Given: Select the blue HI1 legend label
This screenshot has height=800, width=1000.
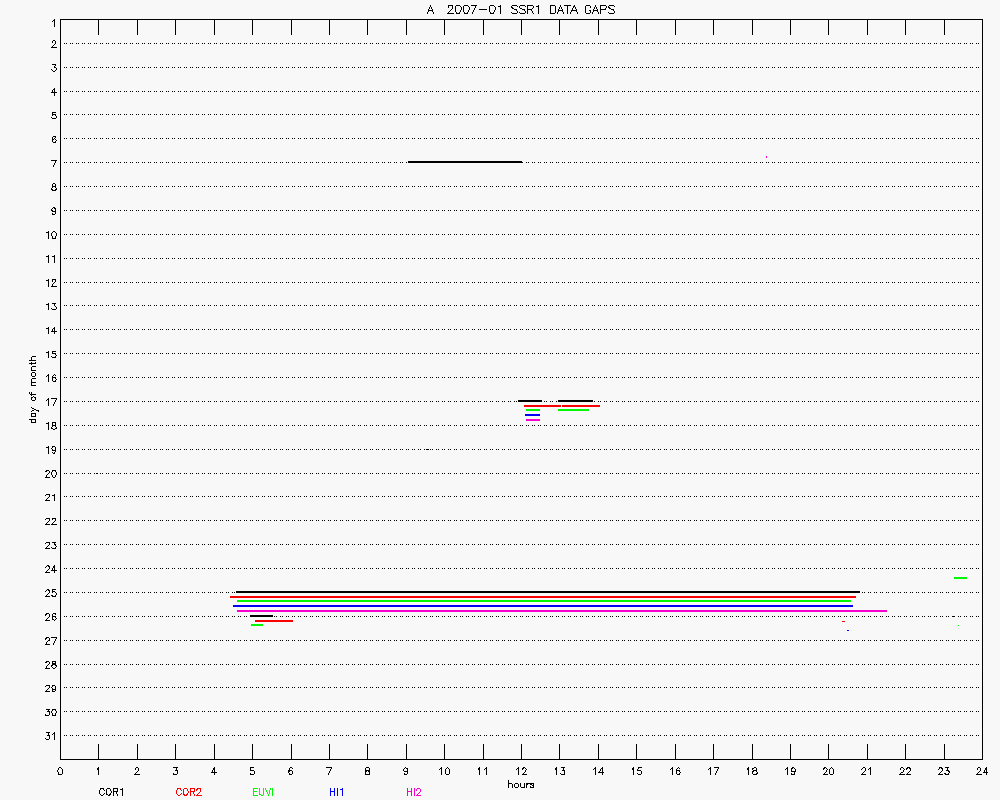Looking at the screenshot, I should coord(337,792).
